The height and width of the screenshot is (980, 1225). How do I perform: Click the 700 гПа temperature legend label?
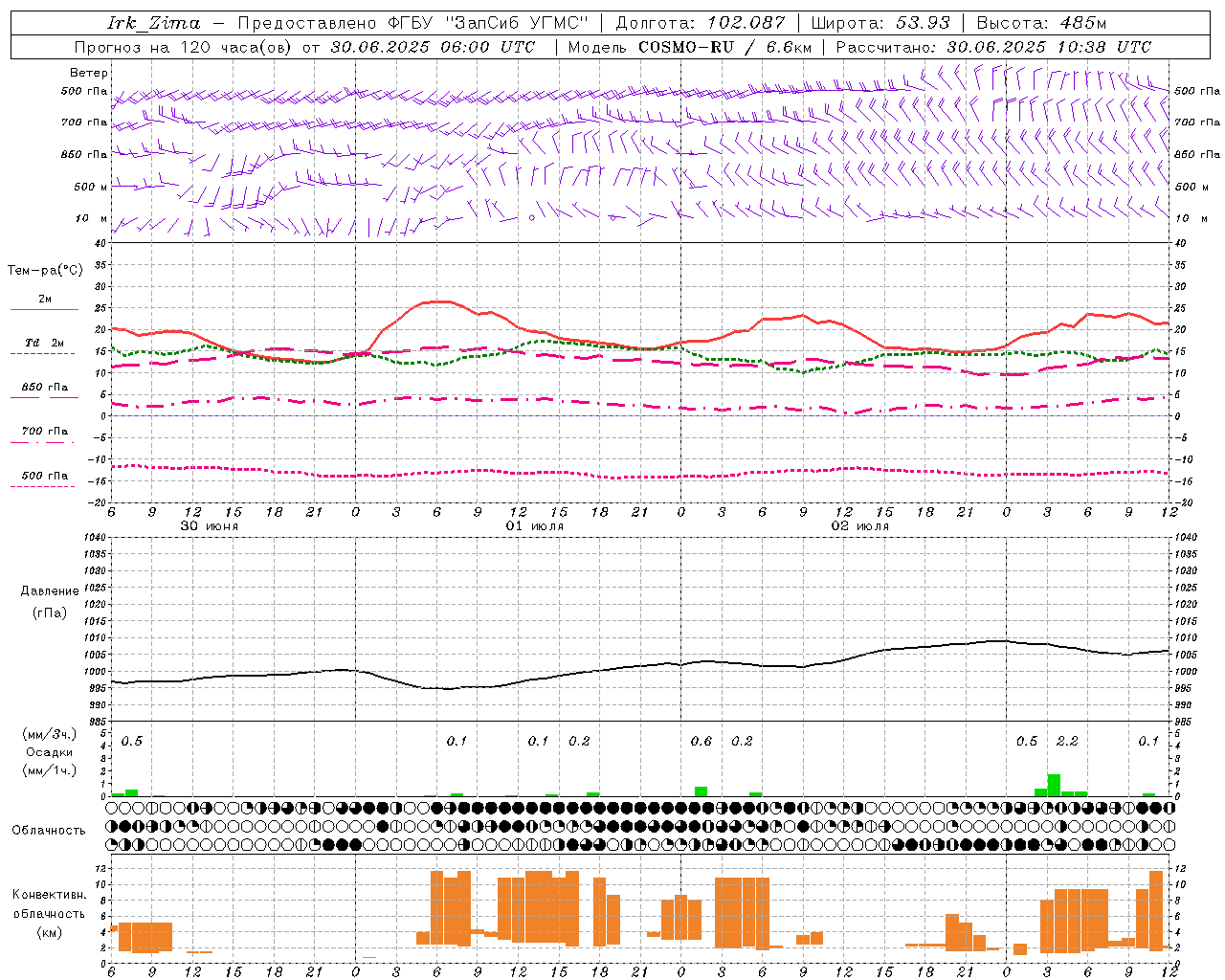tap(45, 432)
